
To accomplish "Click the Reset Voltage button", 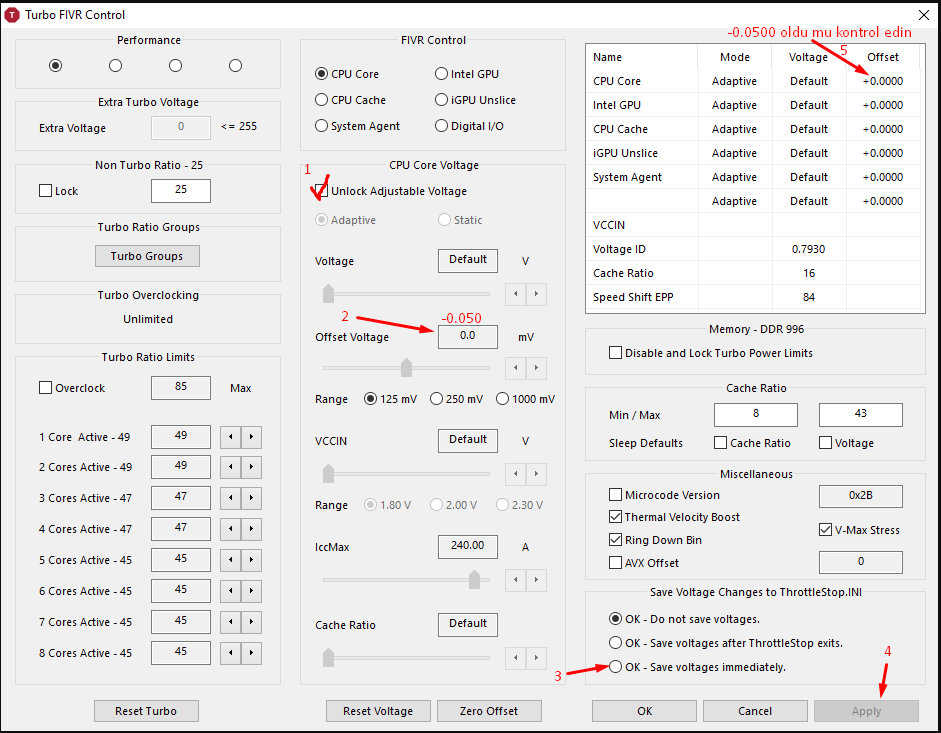I will click(378, 711).
